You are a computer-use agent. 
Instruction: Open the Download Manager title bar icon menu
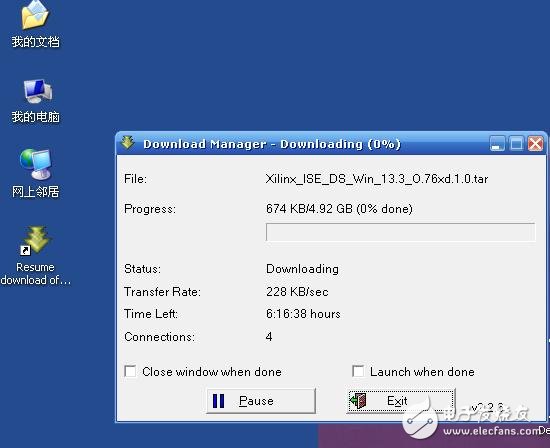pyautogui.click(x=128, y=143)
